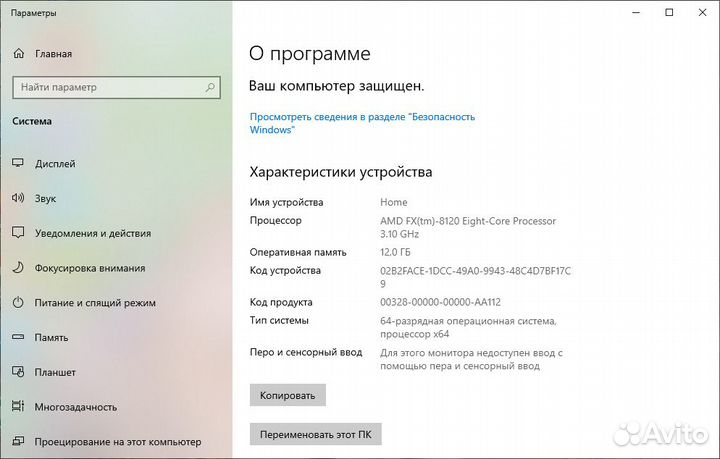
Task: Close the Параметры window
Action: click(x=703, y=13)
